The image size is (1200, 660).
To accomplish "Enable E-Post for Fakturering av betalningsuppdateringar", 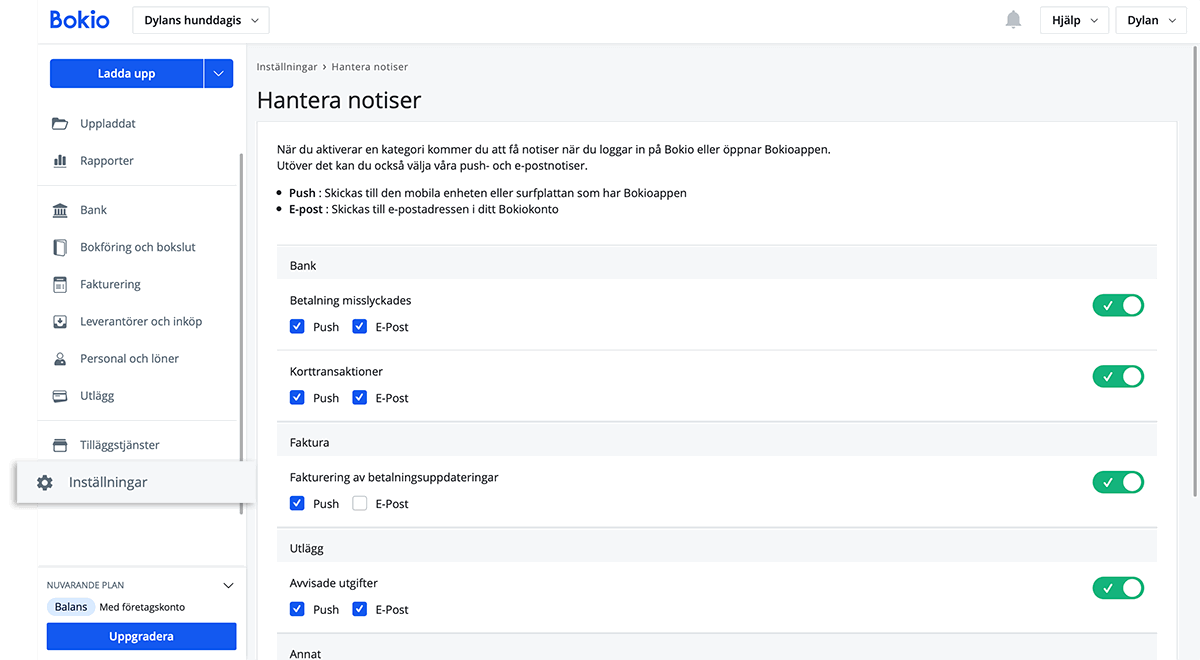I will pyautogui.click(x=360, y=504).
